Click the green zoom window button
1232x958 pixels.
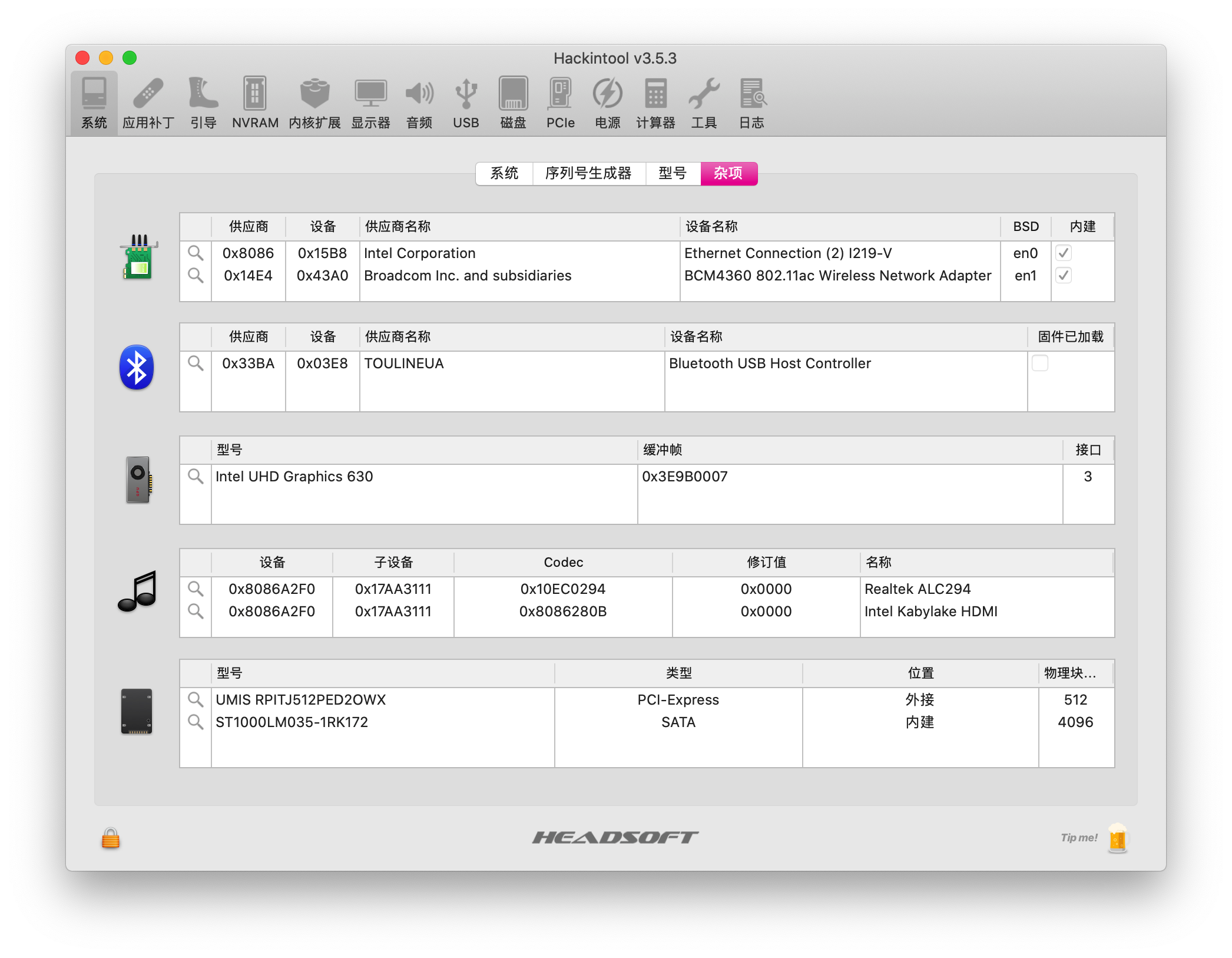coord(130,58)
